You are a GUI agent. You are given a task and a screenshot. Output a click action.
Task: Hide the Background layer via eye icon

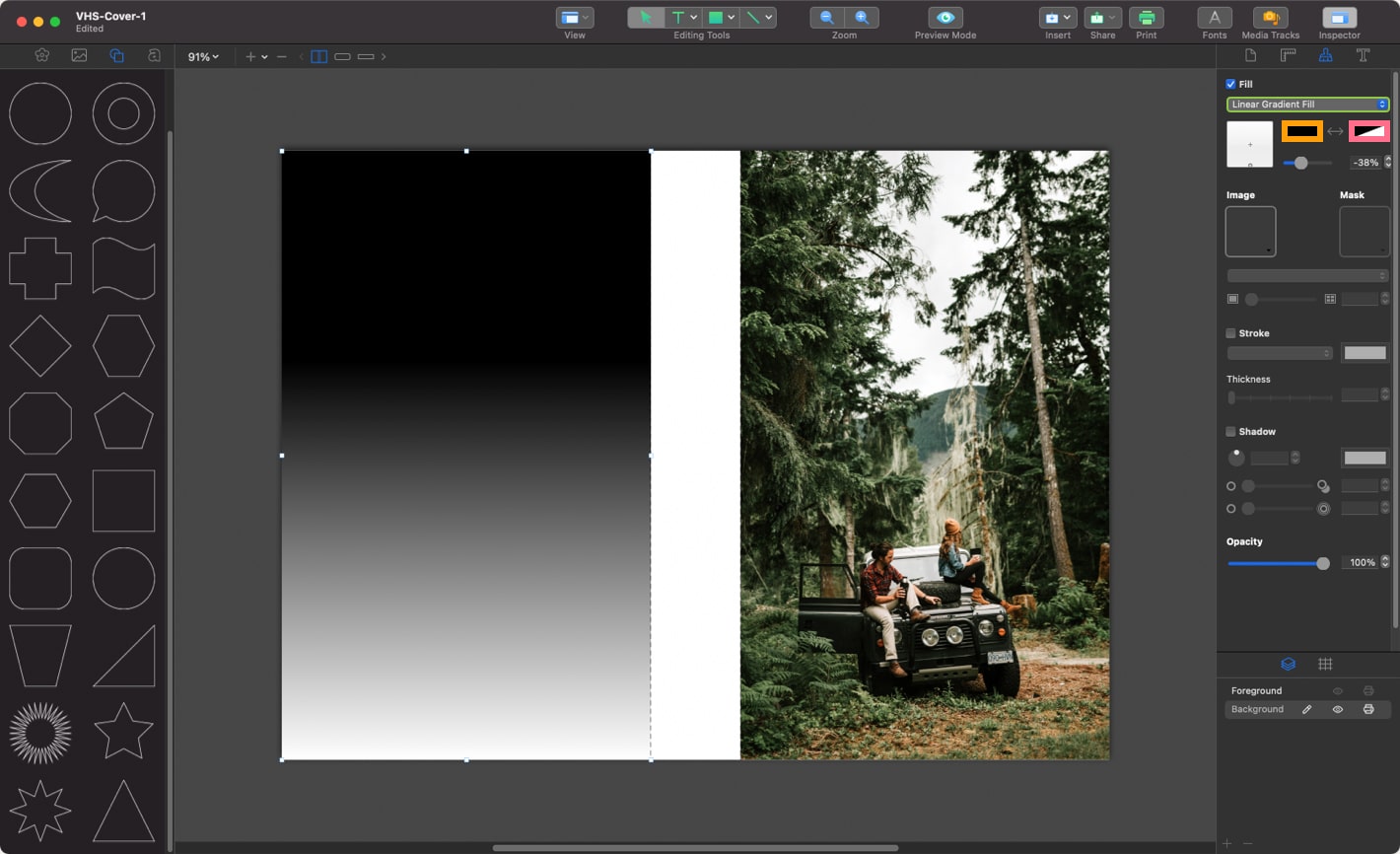pyautogui.click(x=1338, y=709)
